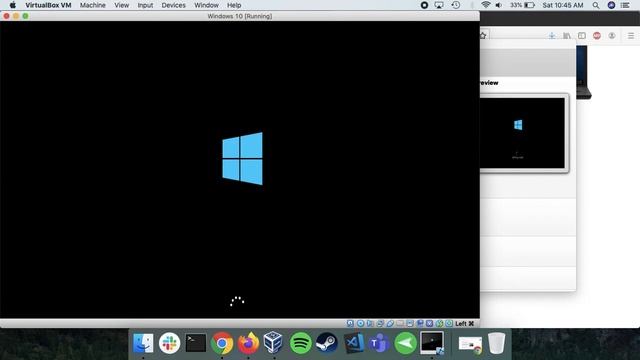This screenshot has height=360, width=640.
Task: Open Microsoft Teams from the dock
Action: 379,343
